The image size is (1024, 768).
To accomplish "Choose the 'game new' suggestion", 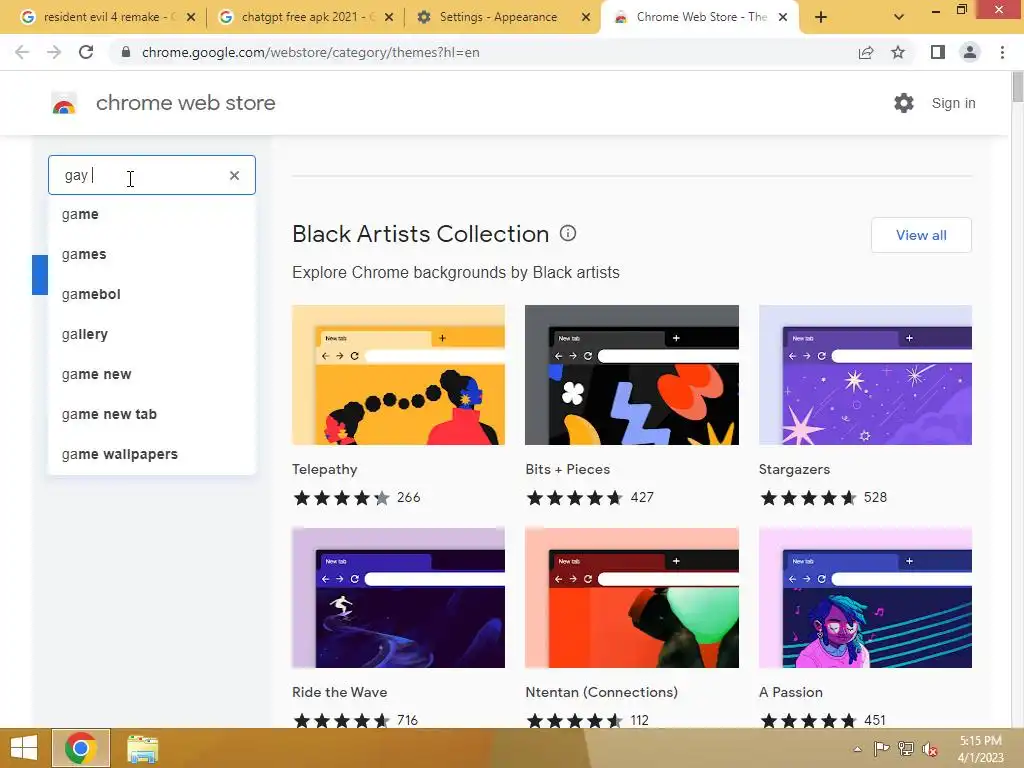I will [152, 374].
